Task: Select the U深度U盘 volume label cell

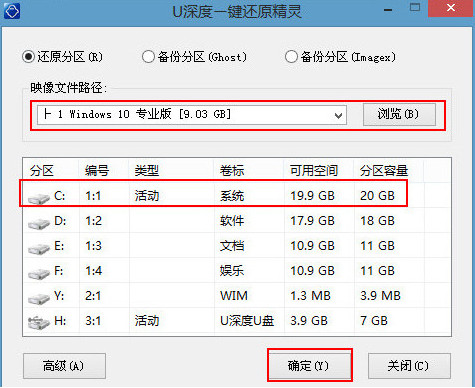Action: click(247, 321)
